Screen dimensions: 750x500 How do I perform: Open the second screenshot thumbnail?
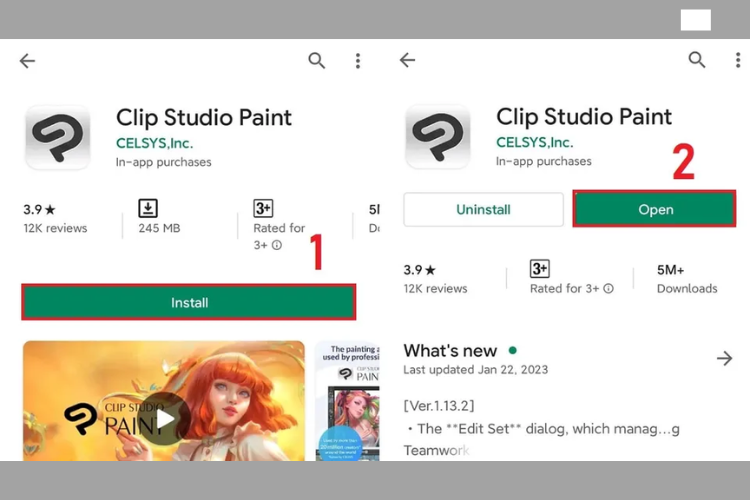tap(348, 401)
